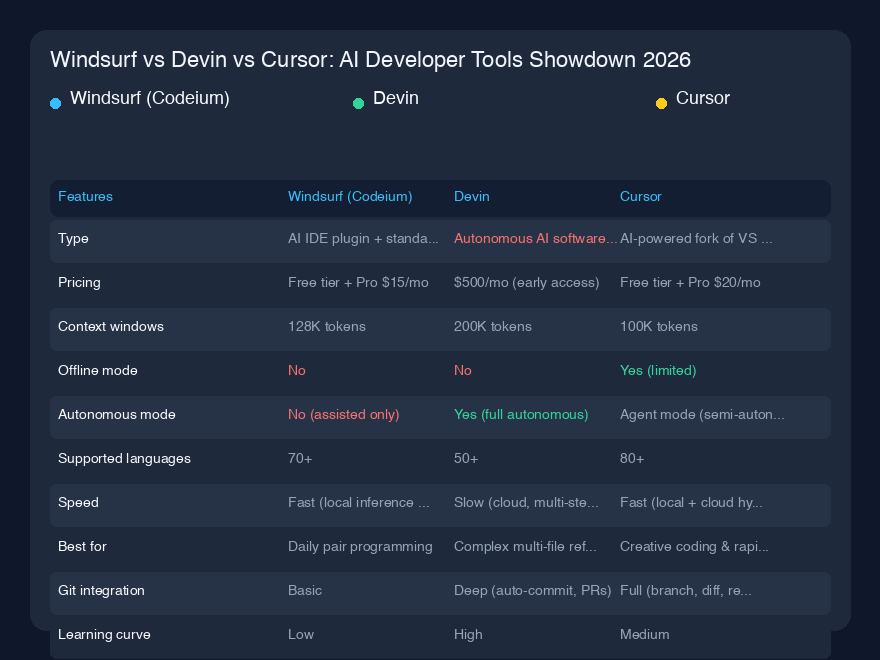
Task: Click 'Full (branch, diff, re...' cell
Action: coord(685,590)
